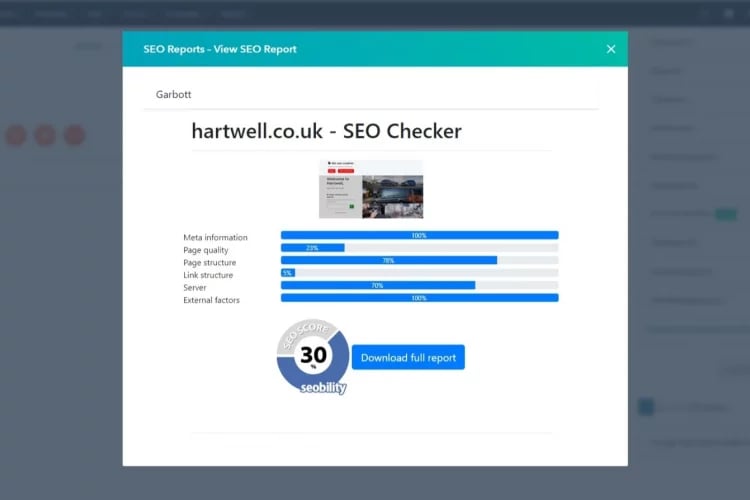This screenshot has height=500, width=750.
Task: Click the 'Link structure' label
Action: point(208,275)
